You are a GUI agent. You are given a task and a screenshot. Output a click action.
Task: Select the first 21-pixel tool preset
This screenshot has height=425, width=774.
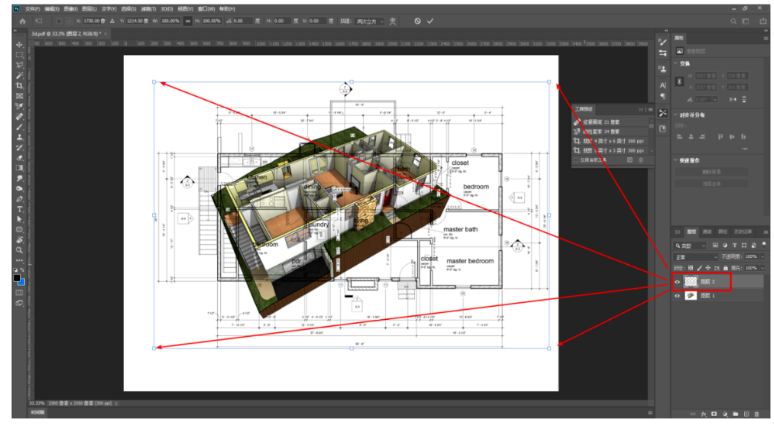612,122
